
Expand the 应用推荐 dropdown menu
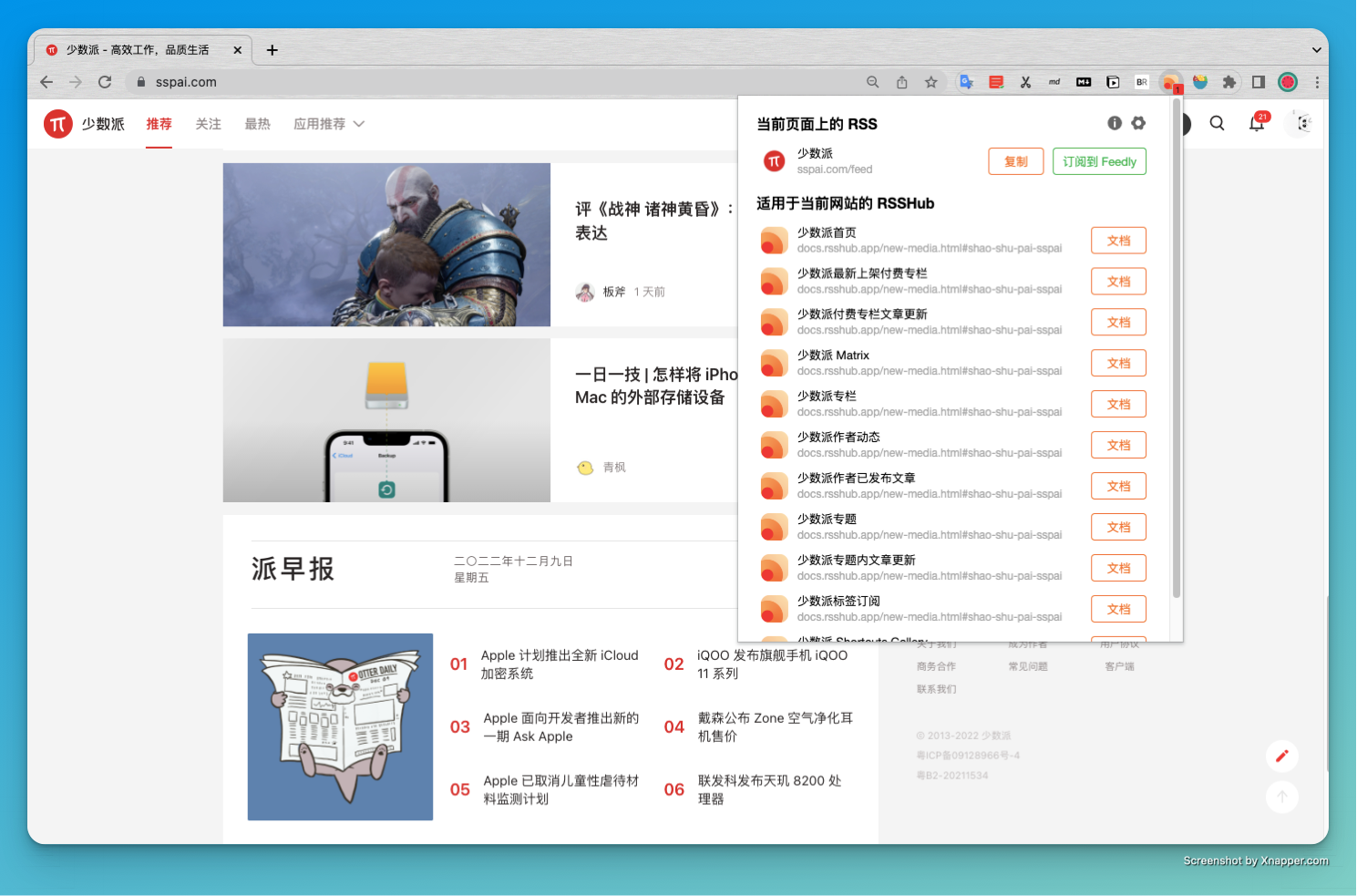pos(328,123)
